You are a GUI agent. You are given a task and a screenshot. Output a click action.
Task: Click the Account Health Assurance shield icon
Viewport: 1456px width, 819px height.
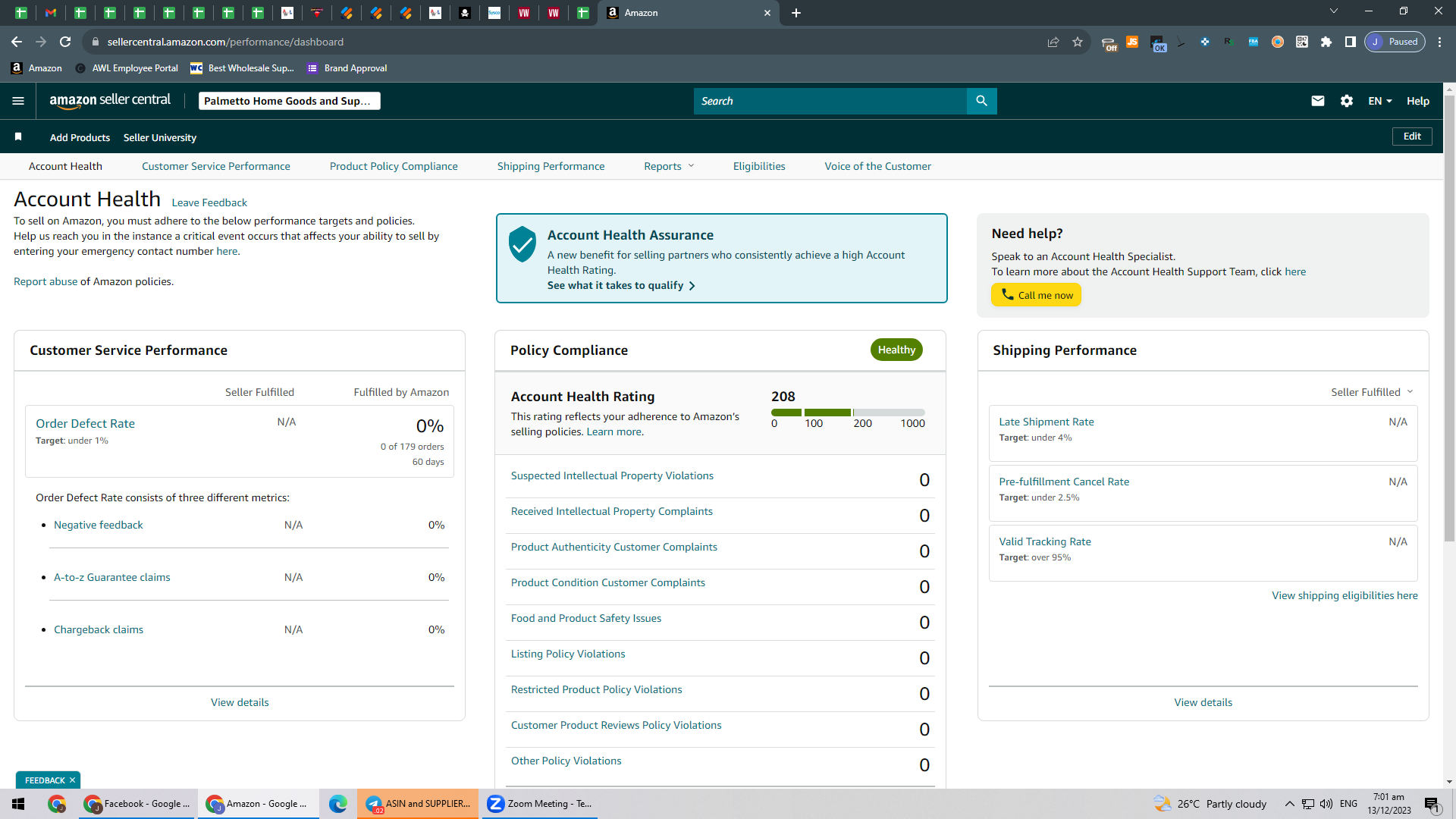pyautogui.click(x=522, y=244)
